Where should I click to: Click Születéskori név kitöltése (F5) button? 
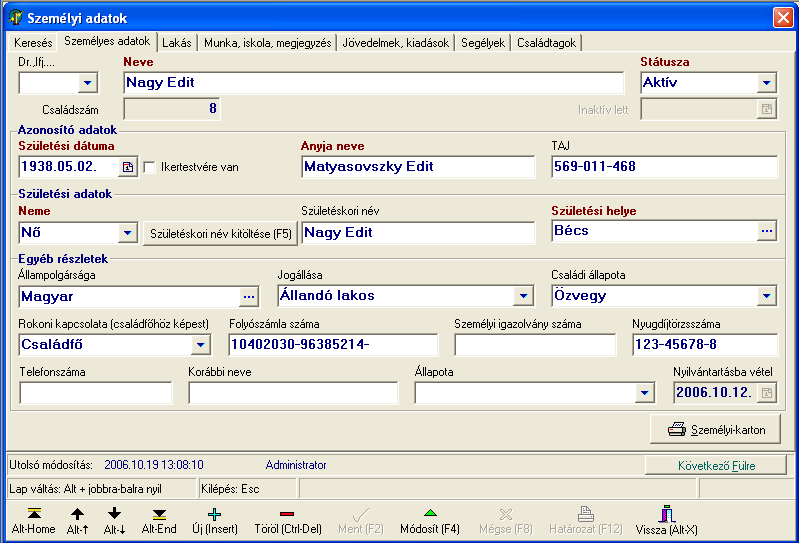220,233
